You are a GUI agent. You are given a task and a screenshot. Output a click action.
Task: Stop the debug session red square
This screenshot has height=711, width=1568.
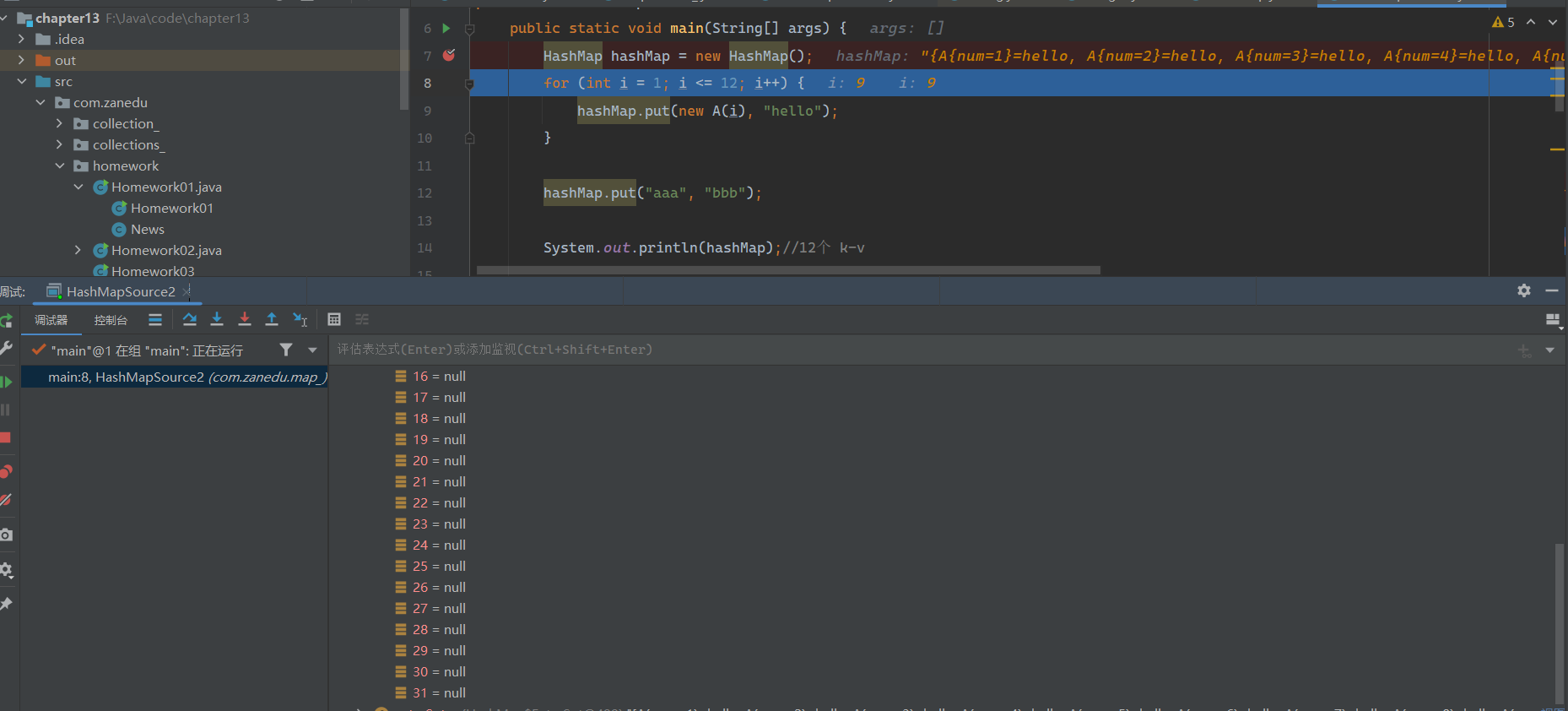click(x=6, y=437)
